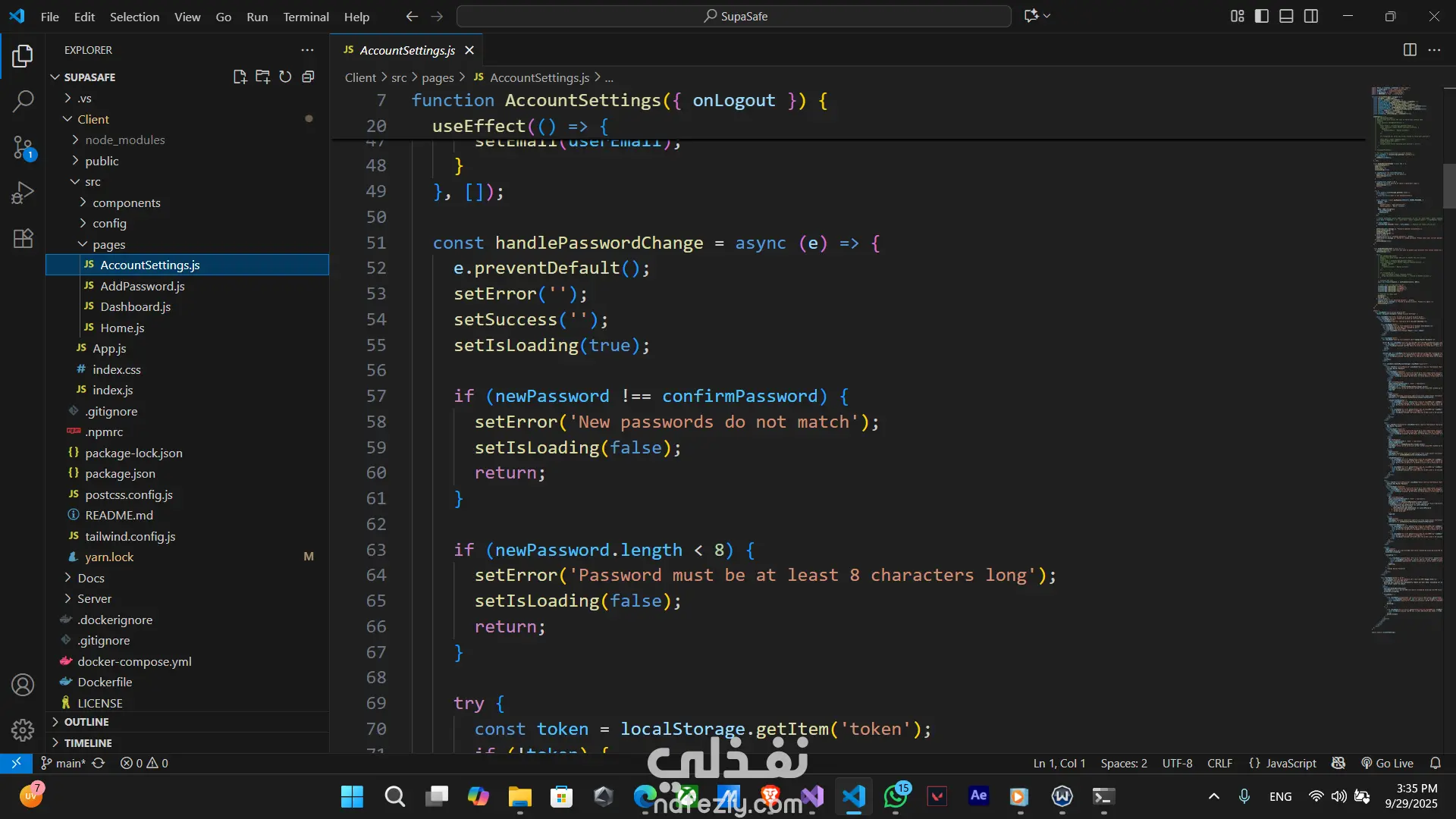Open the Source Control view
This screenshot has height=819, width=1456.
(x=23, y=147)
